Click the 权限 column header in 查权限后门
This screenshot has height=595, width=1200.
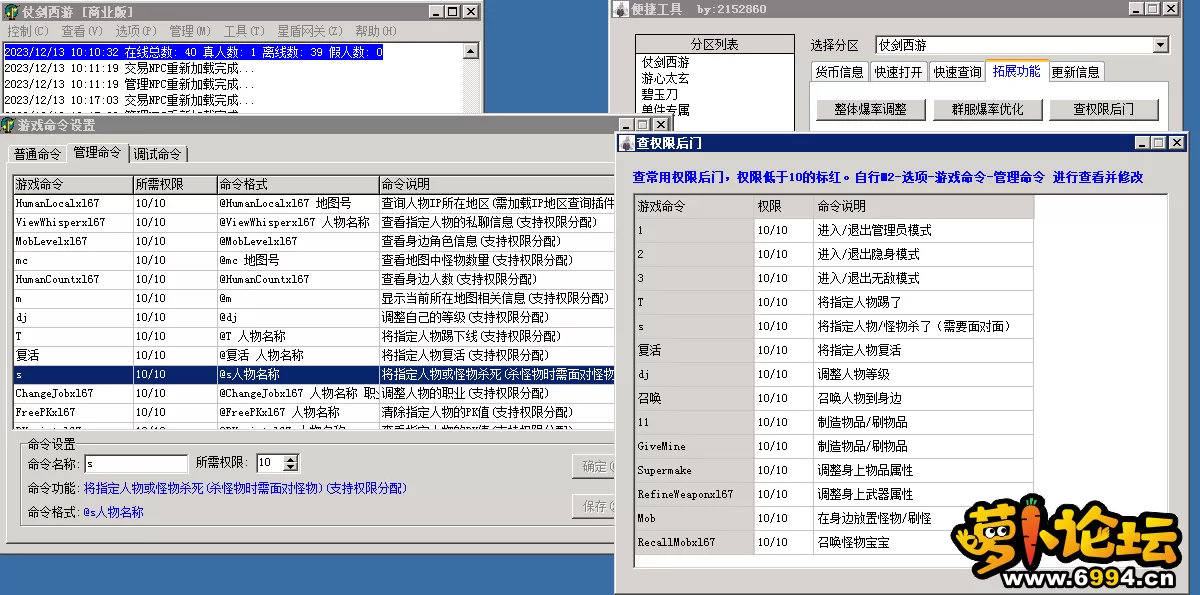point(783,206)
